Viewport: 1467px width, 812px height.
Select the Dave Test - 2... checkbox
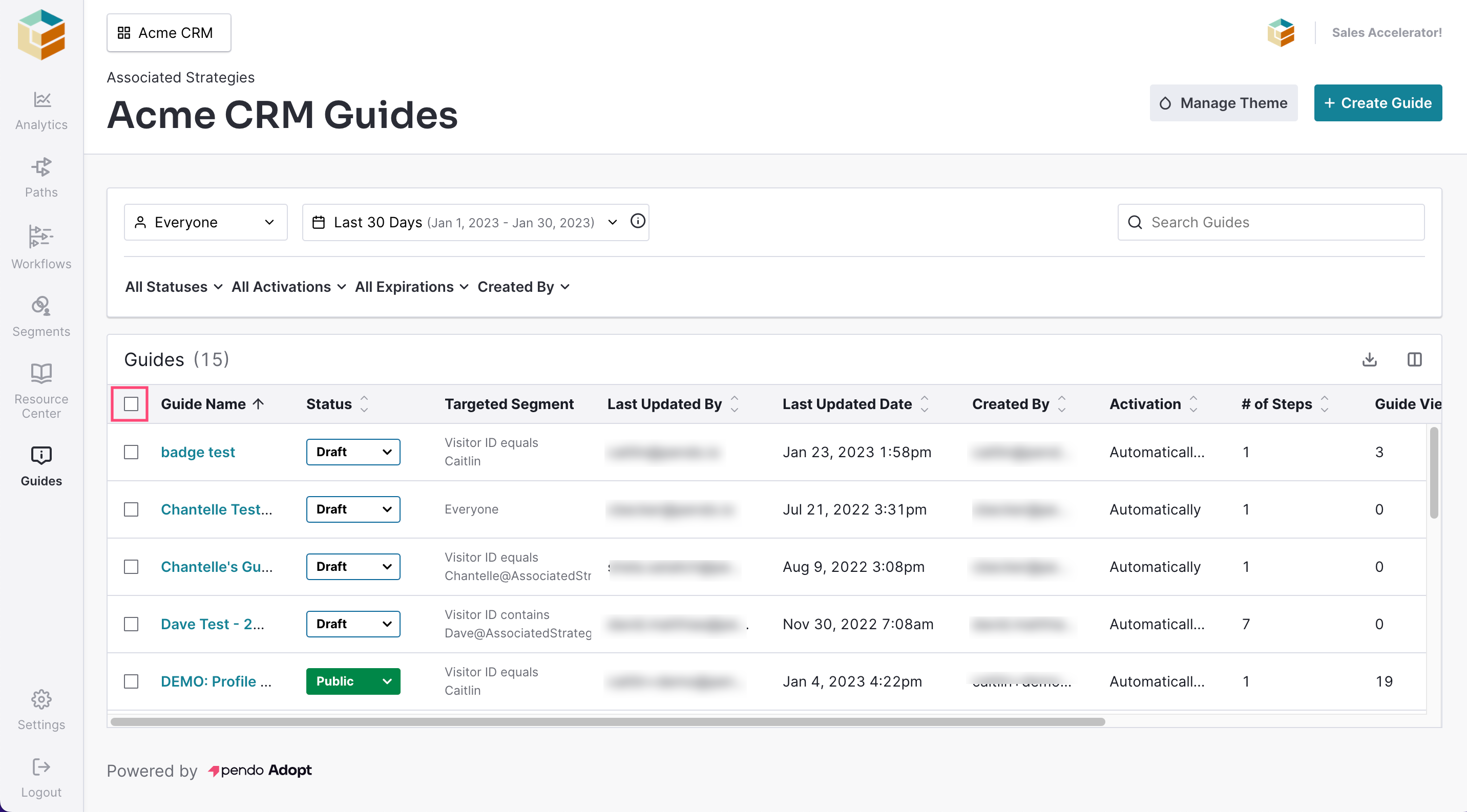pos(131,624)
